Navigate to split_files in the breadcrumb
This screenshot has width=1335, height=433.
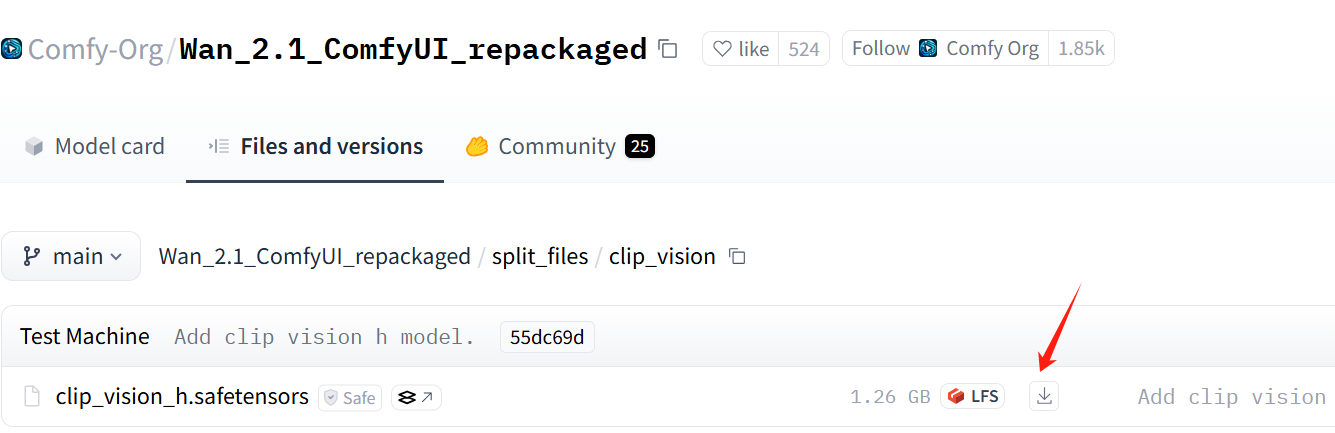click(x=540, y=256)
